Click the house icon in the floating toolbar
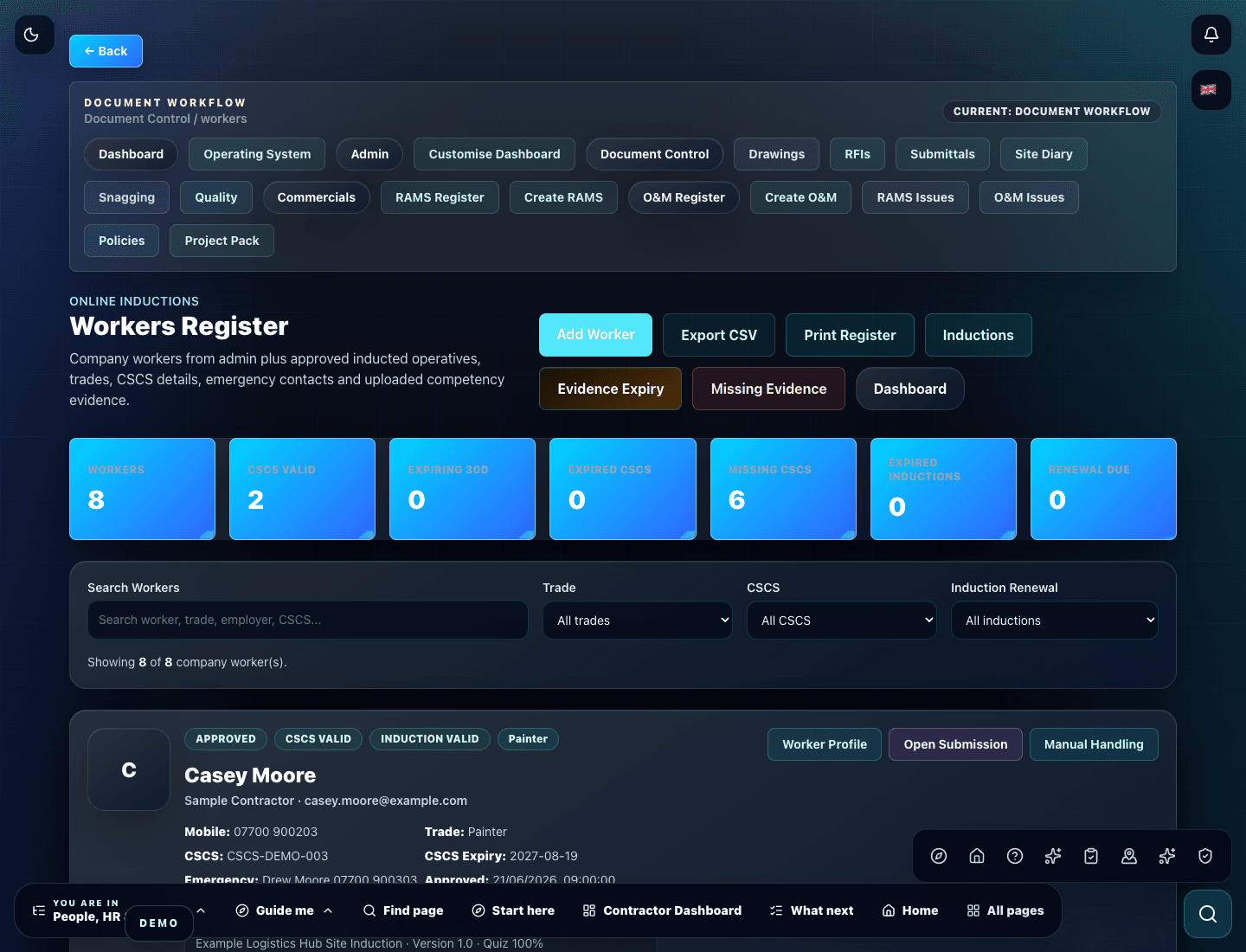Viewport: 1246px width, 952px height. [x=977, y=856]
